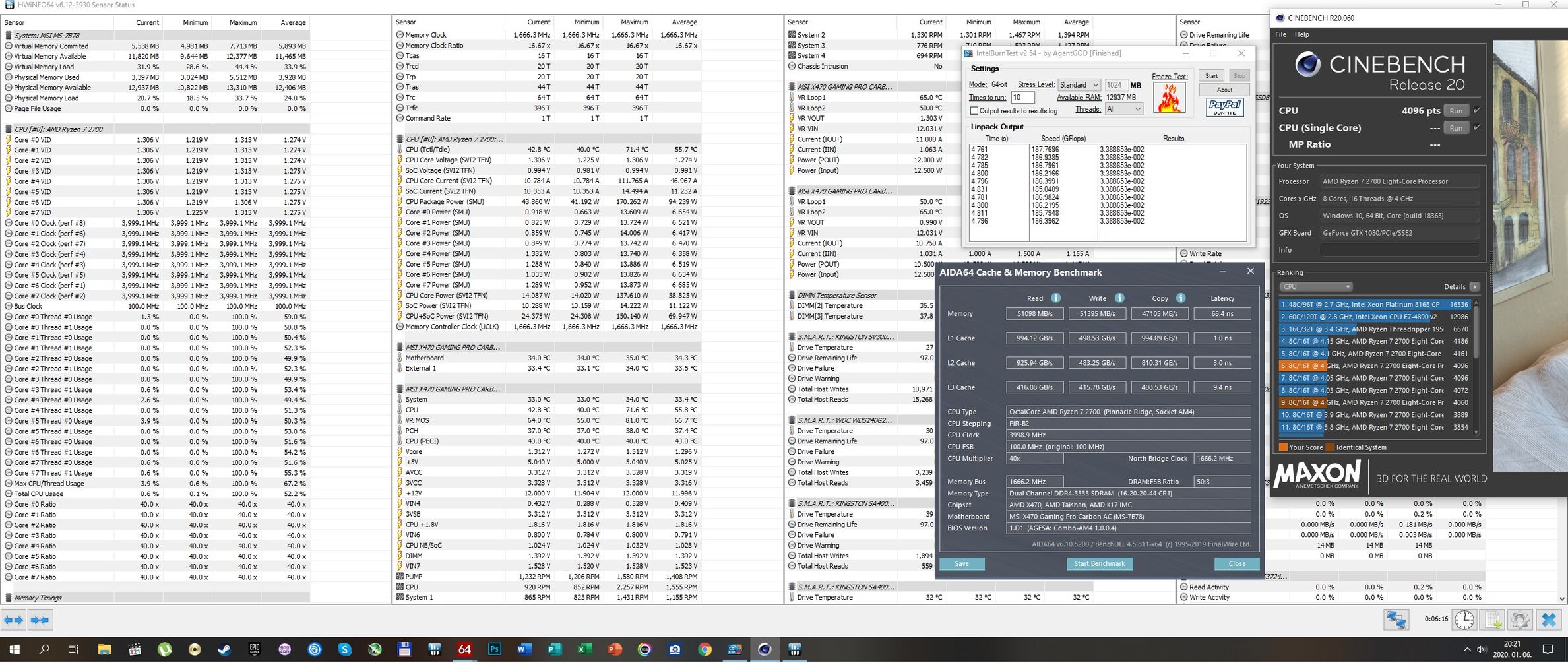Open File Explorer from taskbar

(104, 649)
